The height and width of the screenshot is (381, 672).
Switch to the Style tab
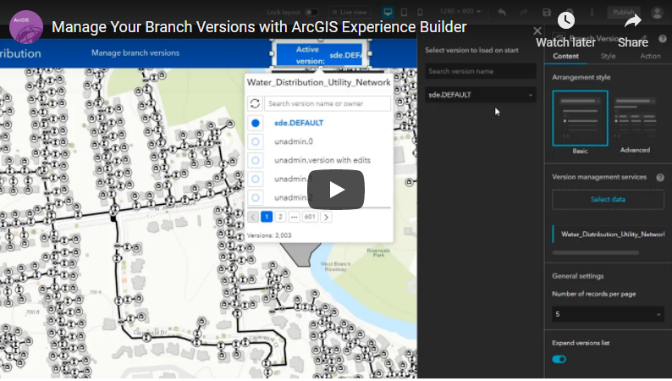(608, 56)
